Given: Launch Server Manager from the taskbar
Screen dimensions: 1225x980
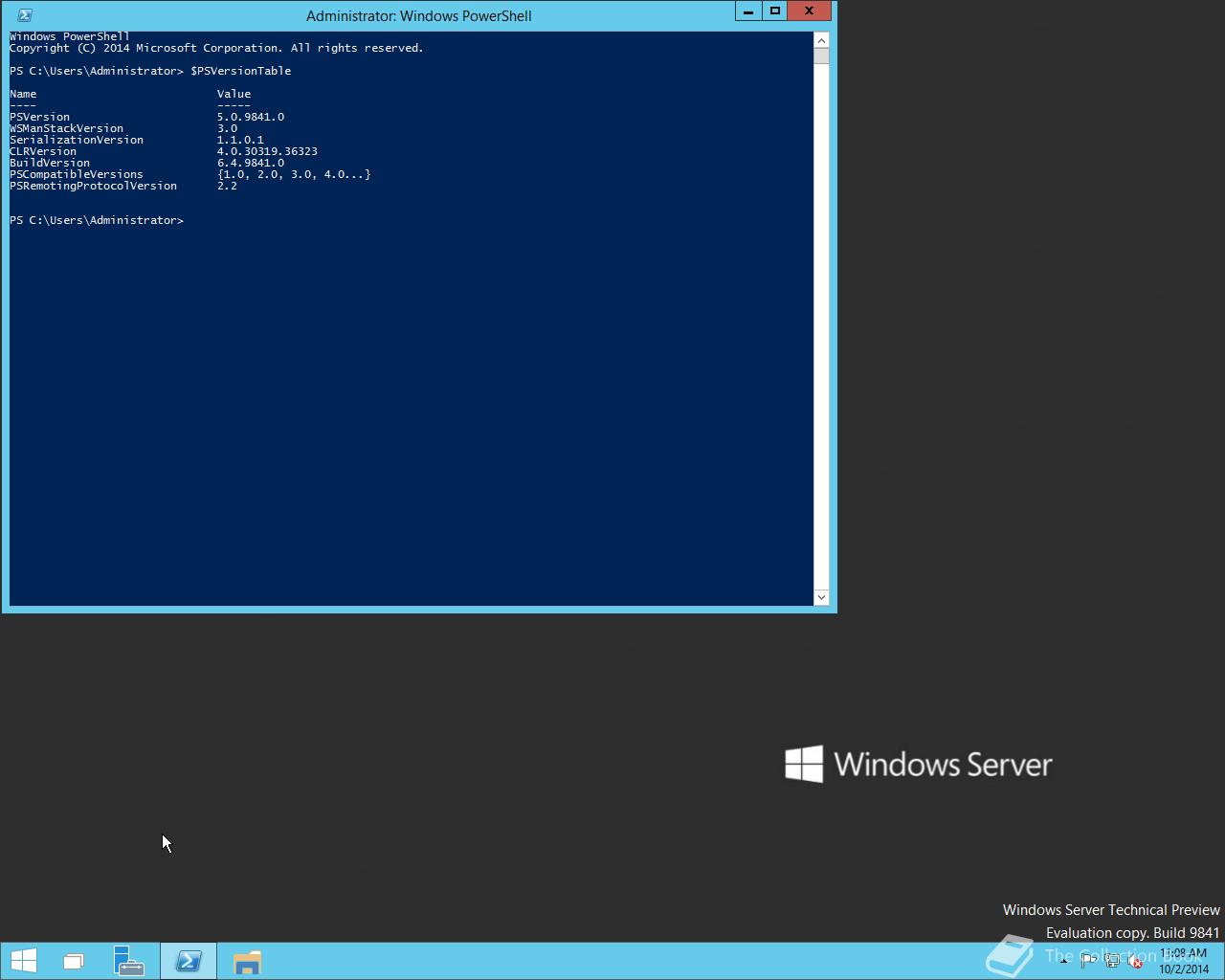Looking at the screenshot, I should pyautogui.click(x=129, y=961).
